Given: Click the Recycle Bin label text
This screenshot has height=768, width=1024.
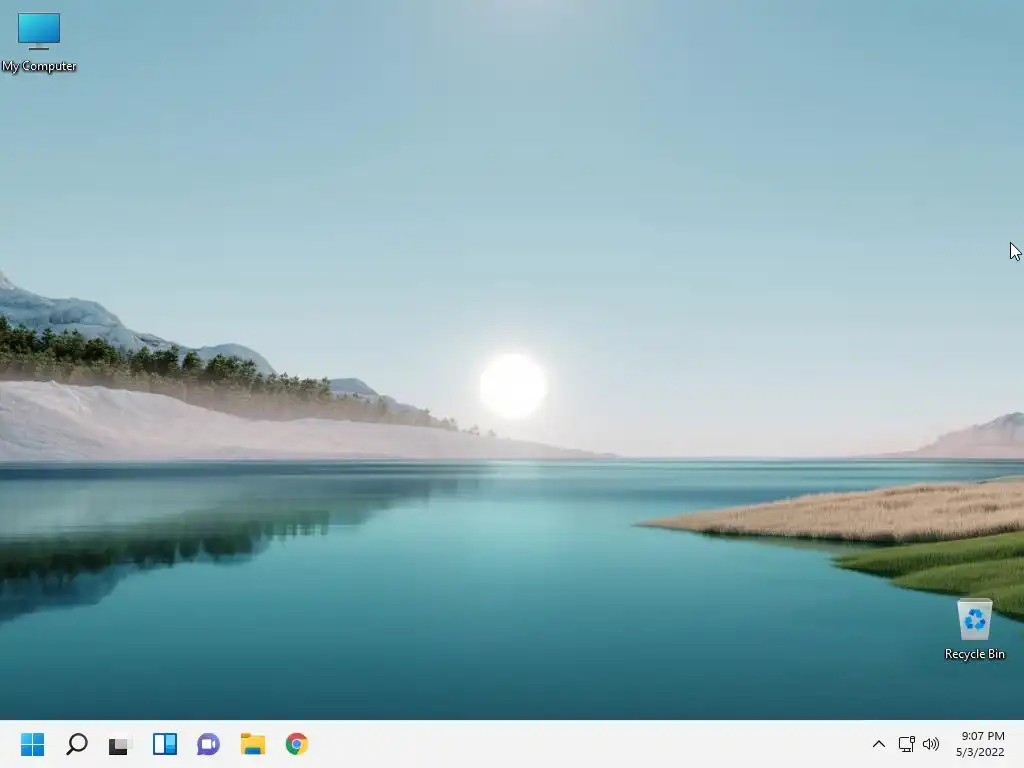Looking at the screenshot, I should point(974,654).
